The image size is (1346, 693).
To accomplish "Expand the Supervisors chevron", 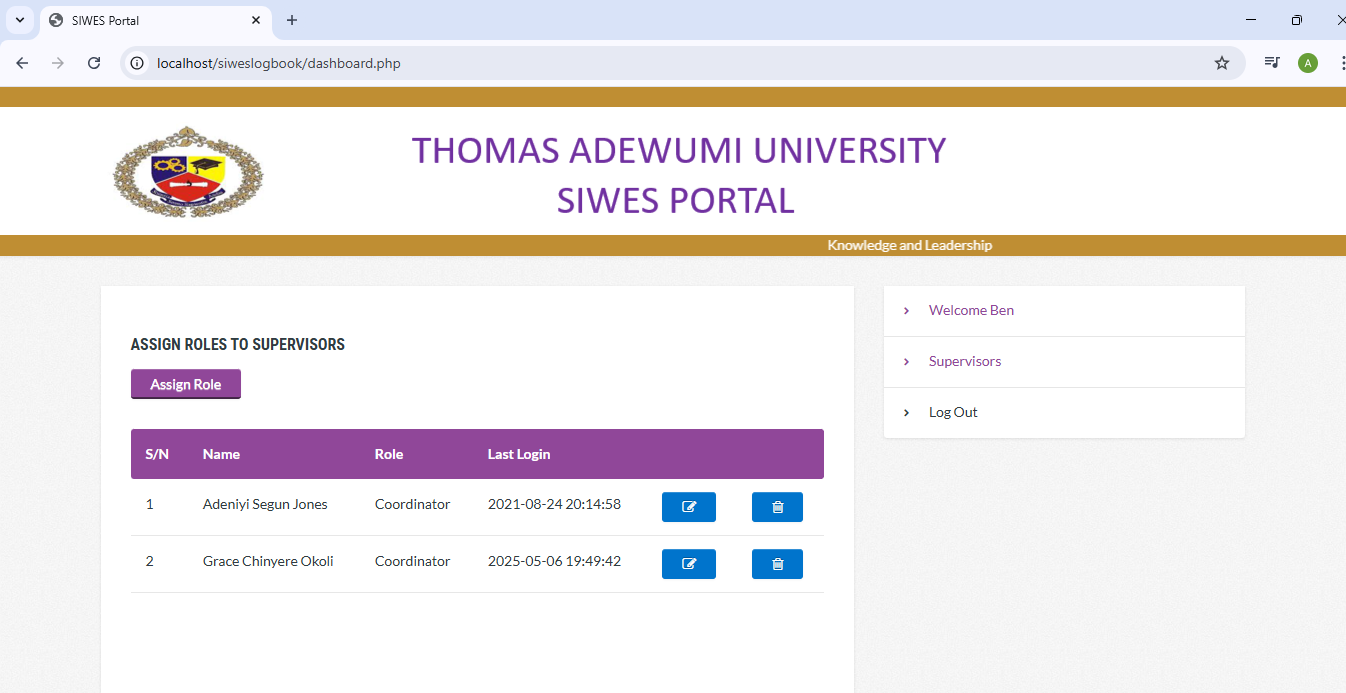I will (x=906, y=362).
